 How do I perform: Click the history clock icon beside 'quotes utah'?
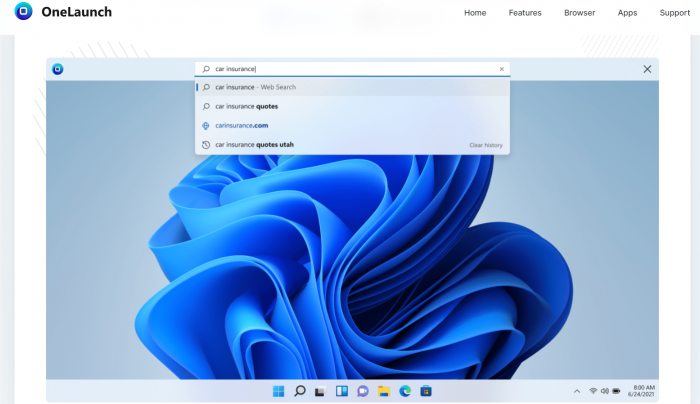[x=206, y=145]
